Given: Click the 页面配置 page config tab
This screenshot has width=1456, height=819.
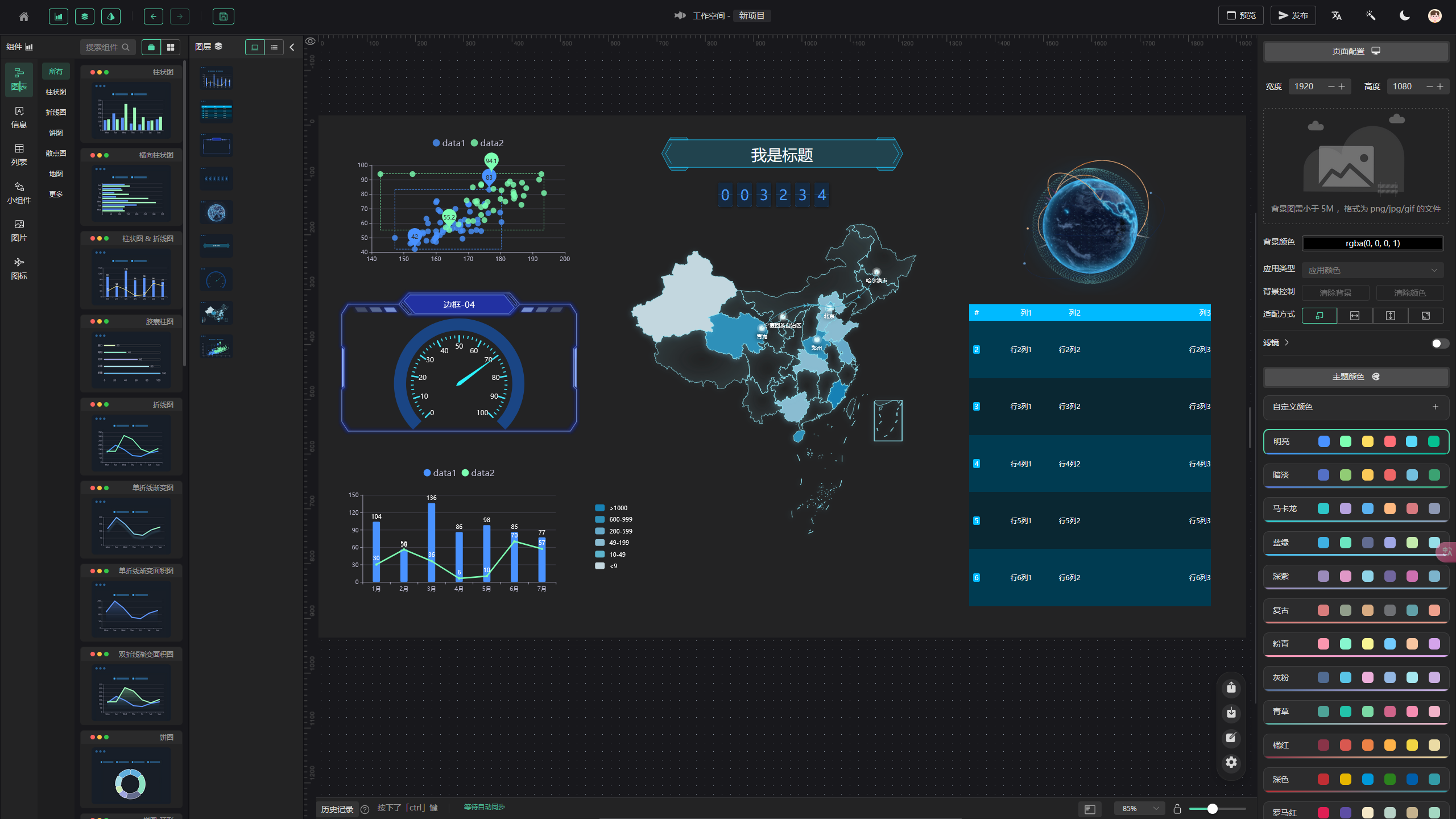Looking at the screenshot, I should (x=1356, y=51).
